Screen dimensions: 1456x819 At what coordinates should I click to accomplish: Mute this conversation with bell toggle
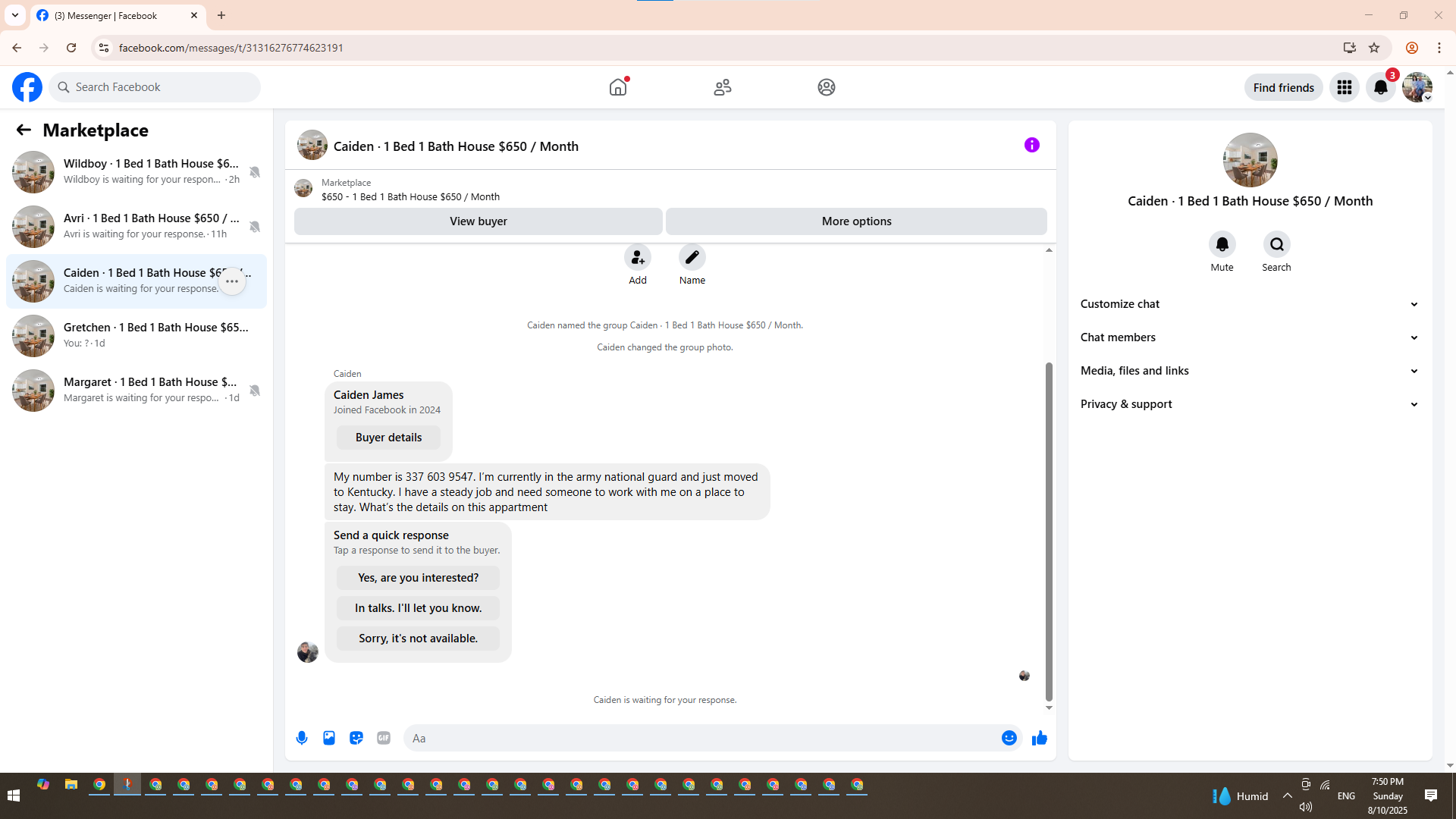click(x=1222, y=244)
